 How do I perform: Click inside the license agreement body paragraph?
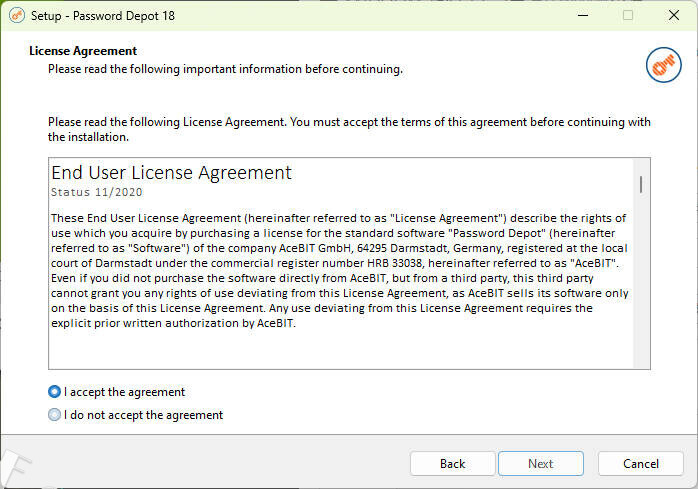tap(340, 270)
